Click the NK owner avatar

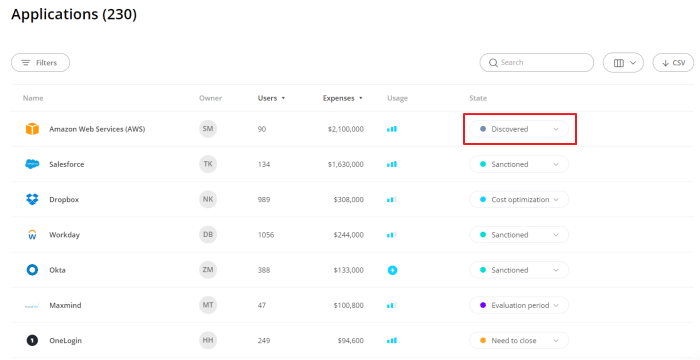[x=208, y=199]
